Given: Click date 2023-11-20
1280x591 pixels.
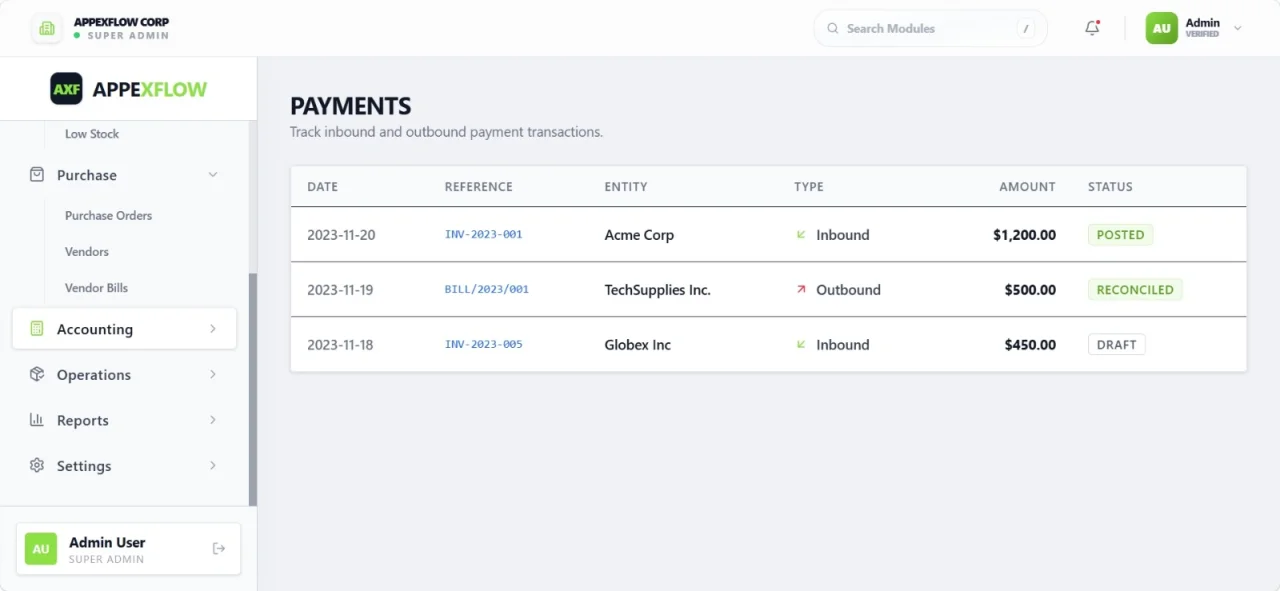Looking at the screenshot, I should (x=341, y=235).
